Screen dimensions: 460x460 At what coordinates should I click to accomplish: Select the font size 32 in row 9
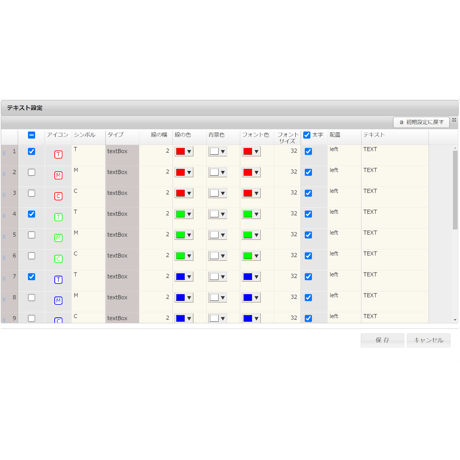click(x=287, y=318)
